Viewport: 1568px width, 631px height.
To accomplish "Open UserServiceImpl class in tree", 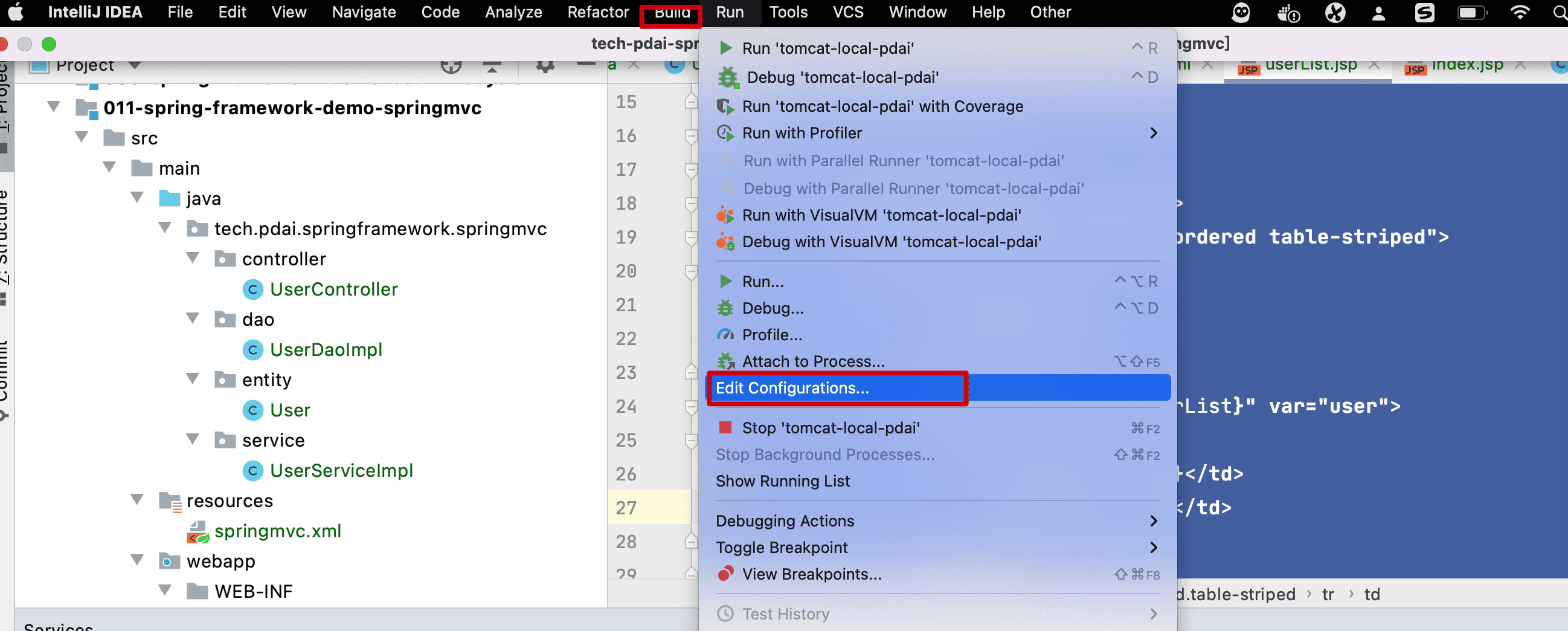I will (x=341, y=470).
